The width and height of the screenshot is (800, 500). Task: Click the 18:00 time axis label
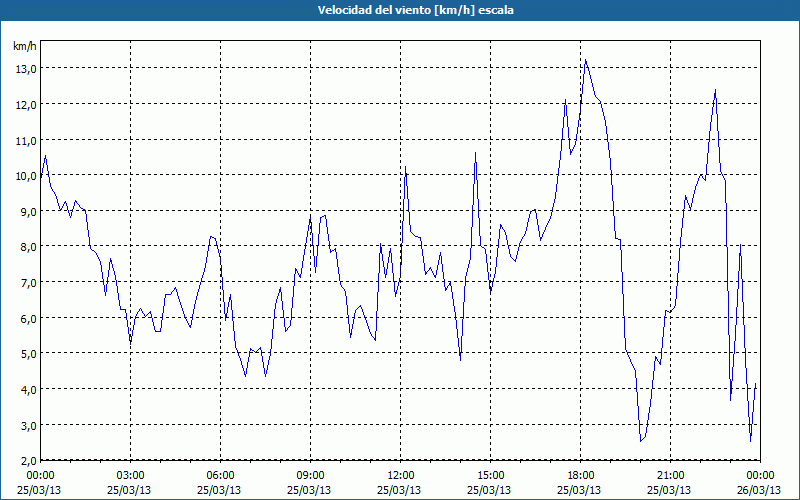click(581, 475)
